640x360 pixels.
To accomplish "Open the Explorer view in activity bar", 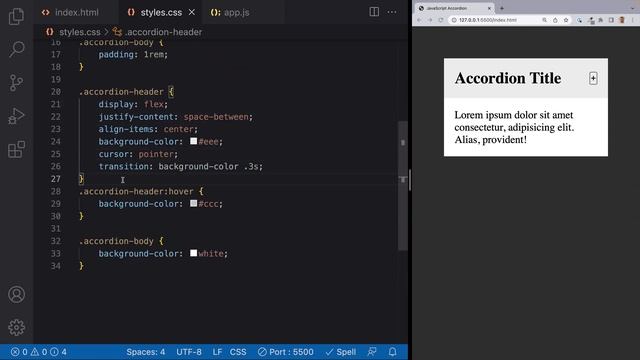I will [x=16, y=16].
